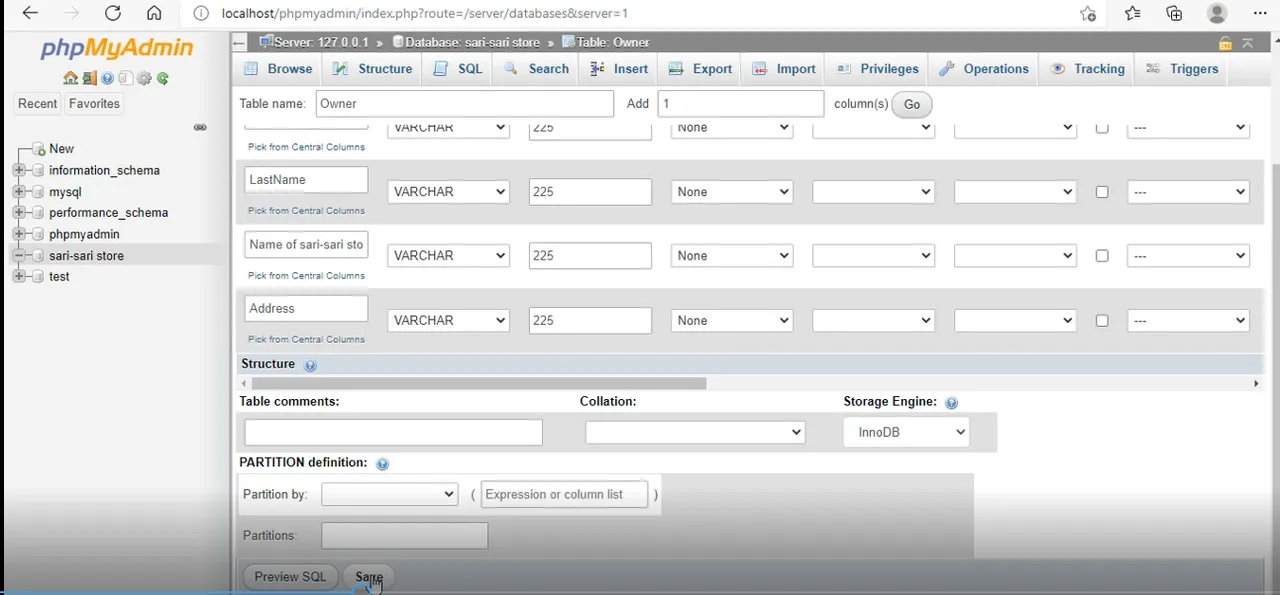Open navigation panel settings gear icon
1280x595 pixels.
[x=144, y=78]
